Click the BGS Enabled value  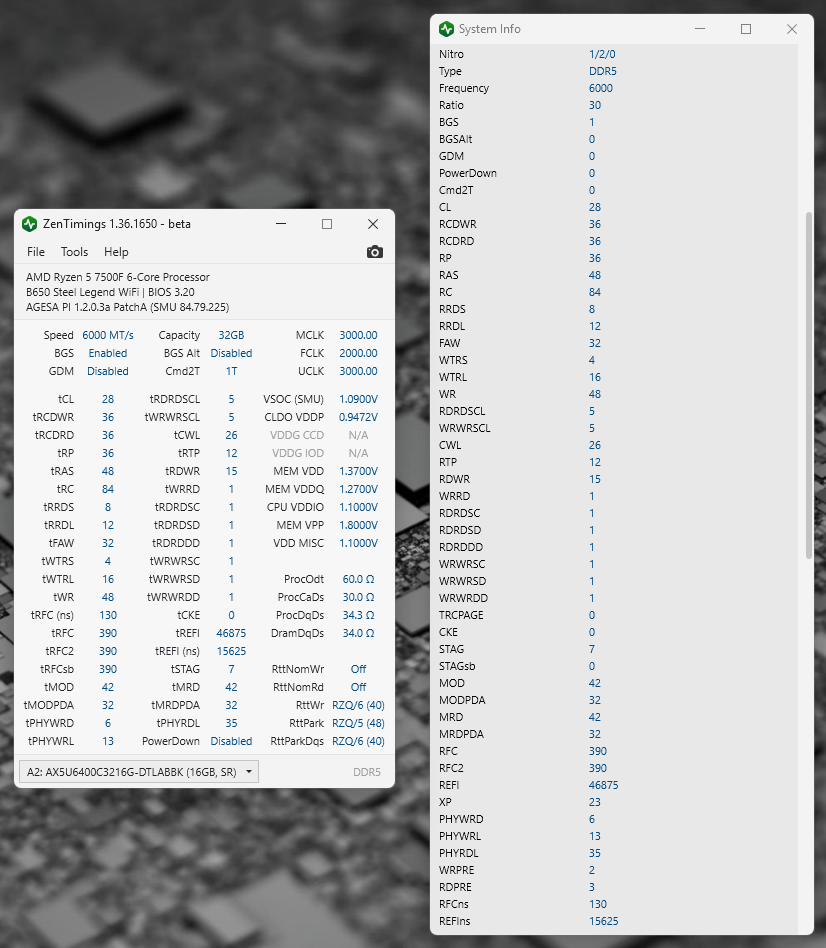tap(108, 353)
